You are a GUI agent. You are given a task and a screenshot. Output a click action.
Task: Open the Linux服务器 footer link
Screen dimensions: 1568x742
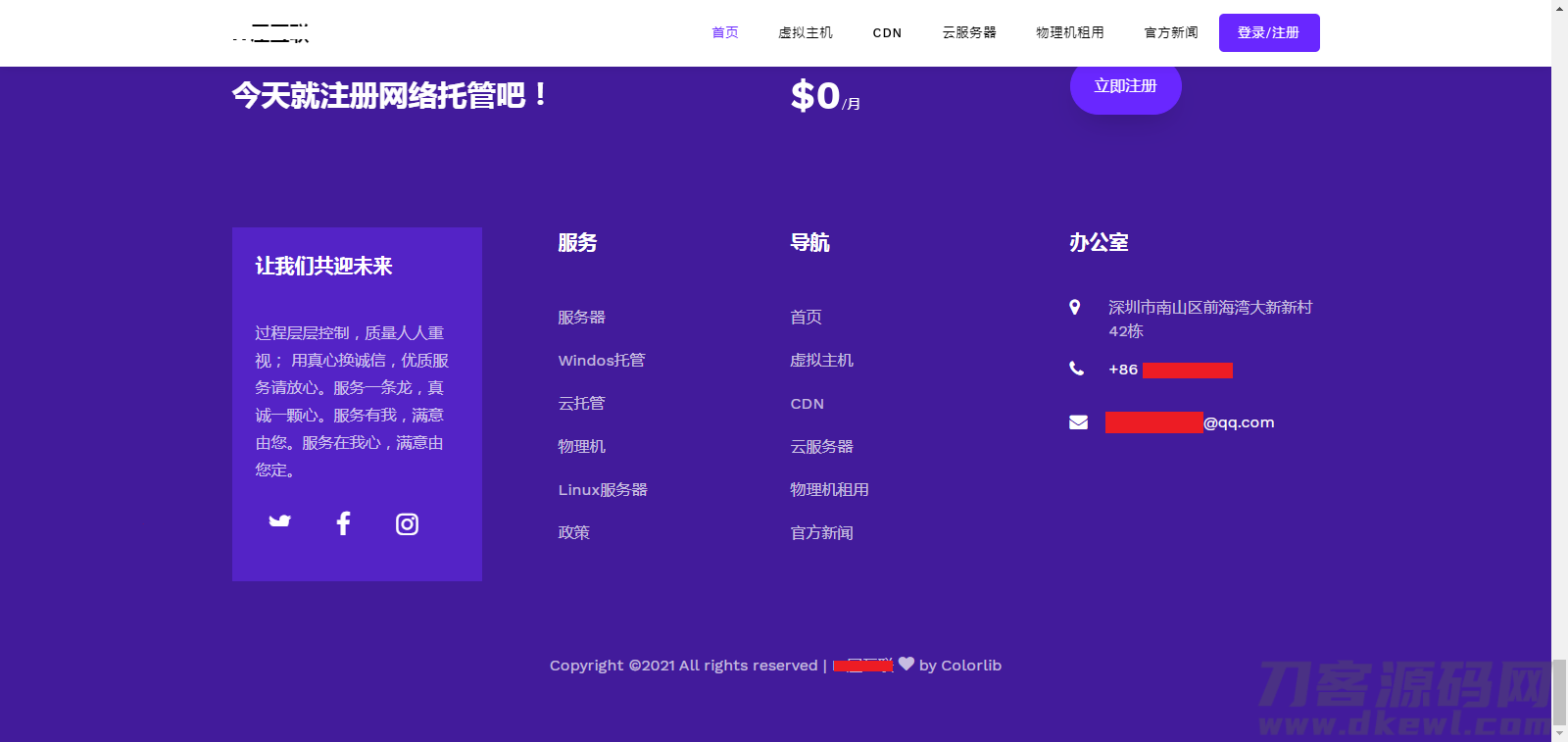603,490
